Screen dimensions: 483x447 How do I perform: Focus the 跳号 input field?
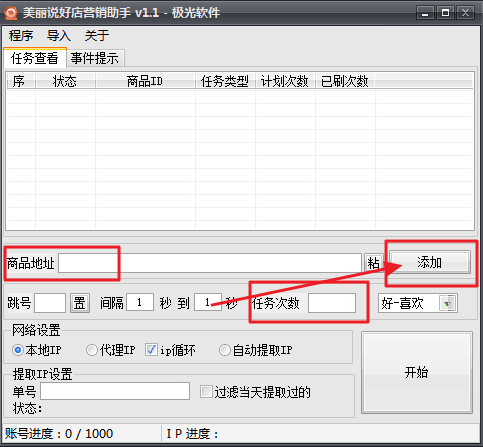coord(50,303)
